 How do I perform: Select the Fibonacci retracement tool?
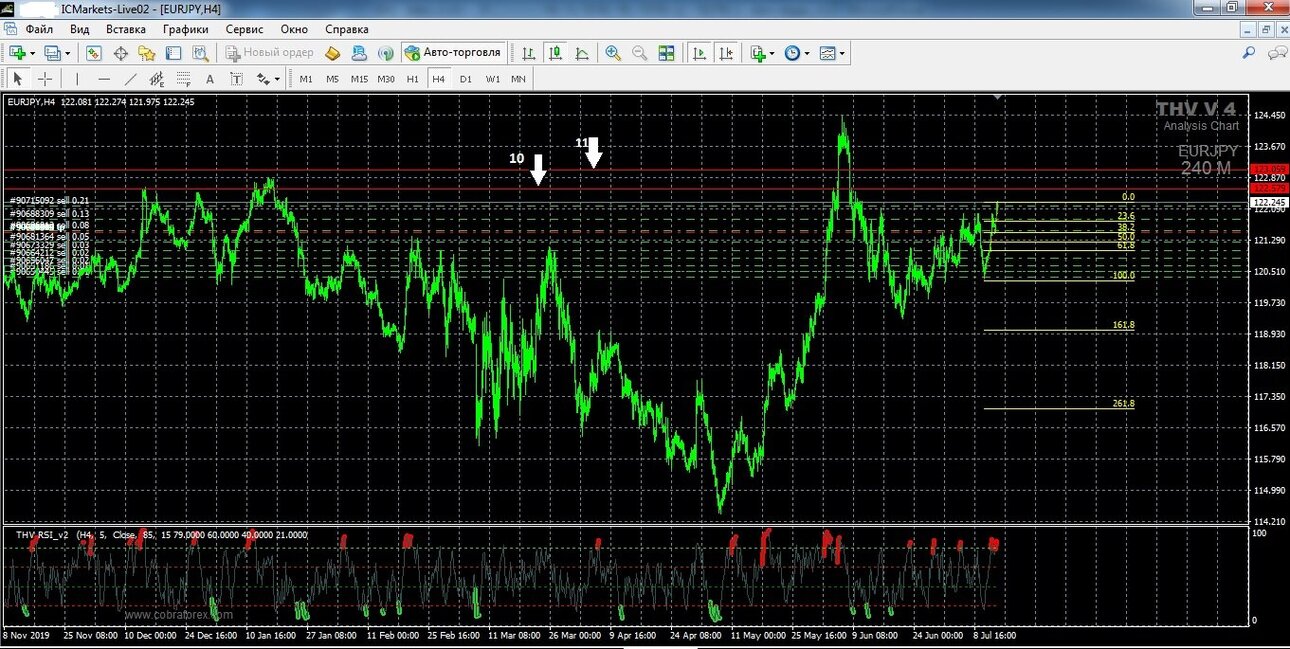click(x=183, y=79)
